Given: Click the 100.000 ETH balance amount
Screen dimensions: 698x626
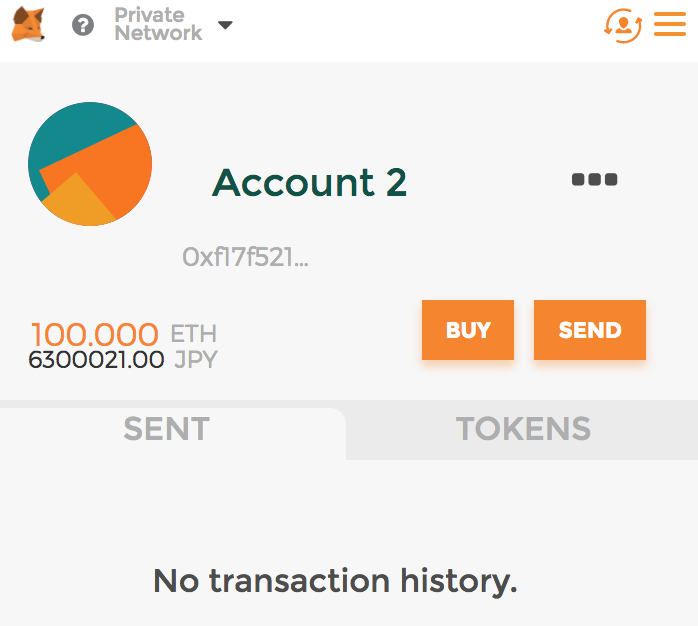Looking at the screenshot, I should (x=95, y=334).
